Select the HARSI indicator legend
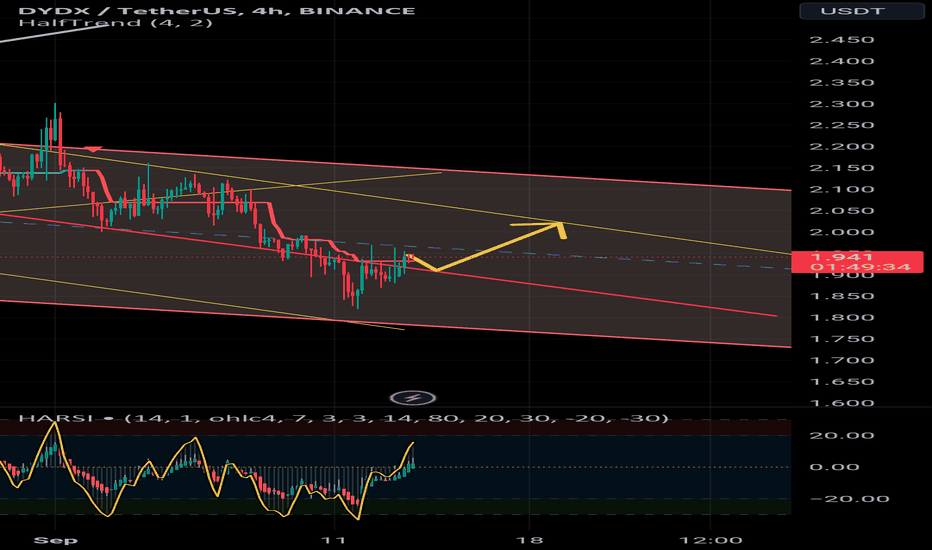The image size is (932, 550). tap(344, 418)
